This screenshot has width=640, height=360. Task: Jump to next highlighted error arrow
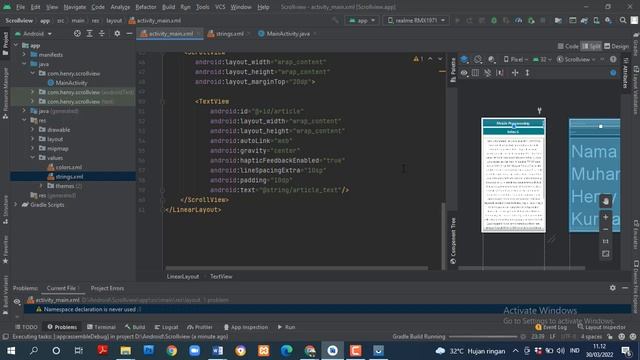(x=440, y=59)
